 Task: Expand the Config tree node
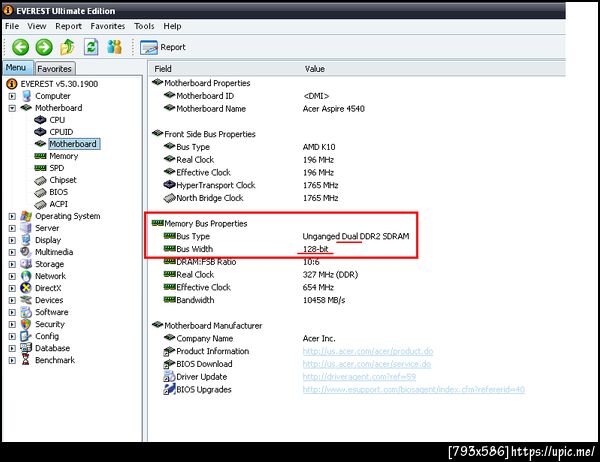tap(12, 336)
